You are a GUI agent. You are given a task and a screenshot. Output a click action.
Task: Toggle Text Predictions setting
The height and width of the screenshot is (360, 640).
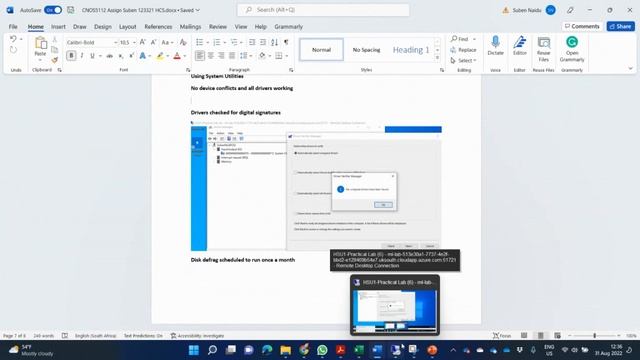pos(143,336)
